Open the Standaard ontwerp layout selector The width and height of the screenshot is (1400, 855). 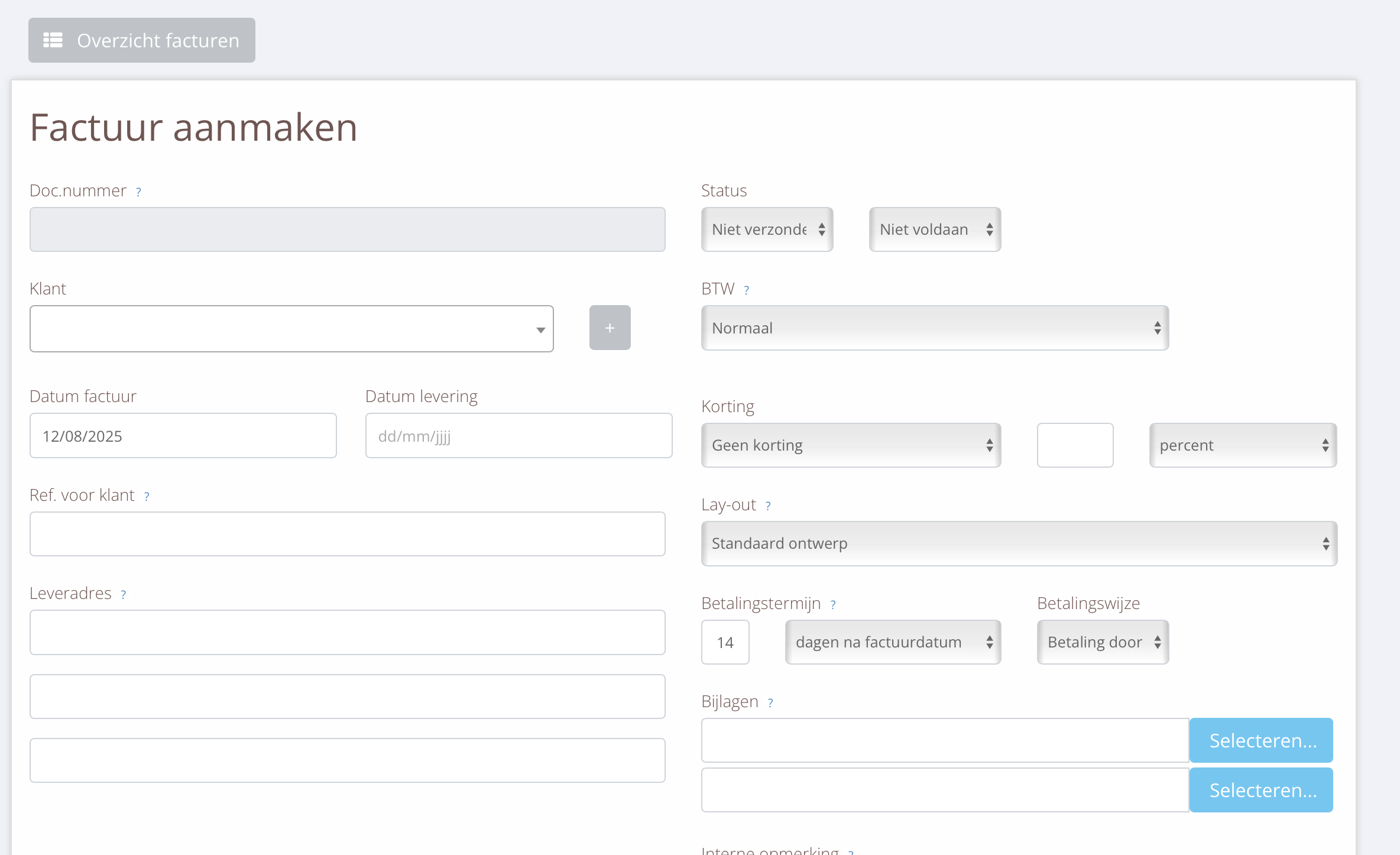tap(1019, 543)
